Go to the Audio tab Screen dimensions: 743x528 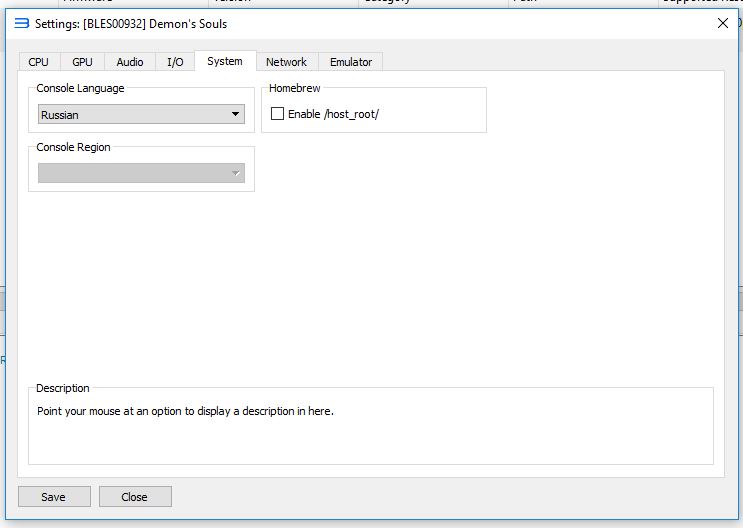(130, 62)
